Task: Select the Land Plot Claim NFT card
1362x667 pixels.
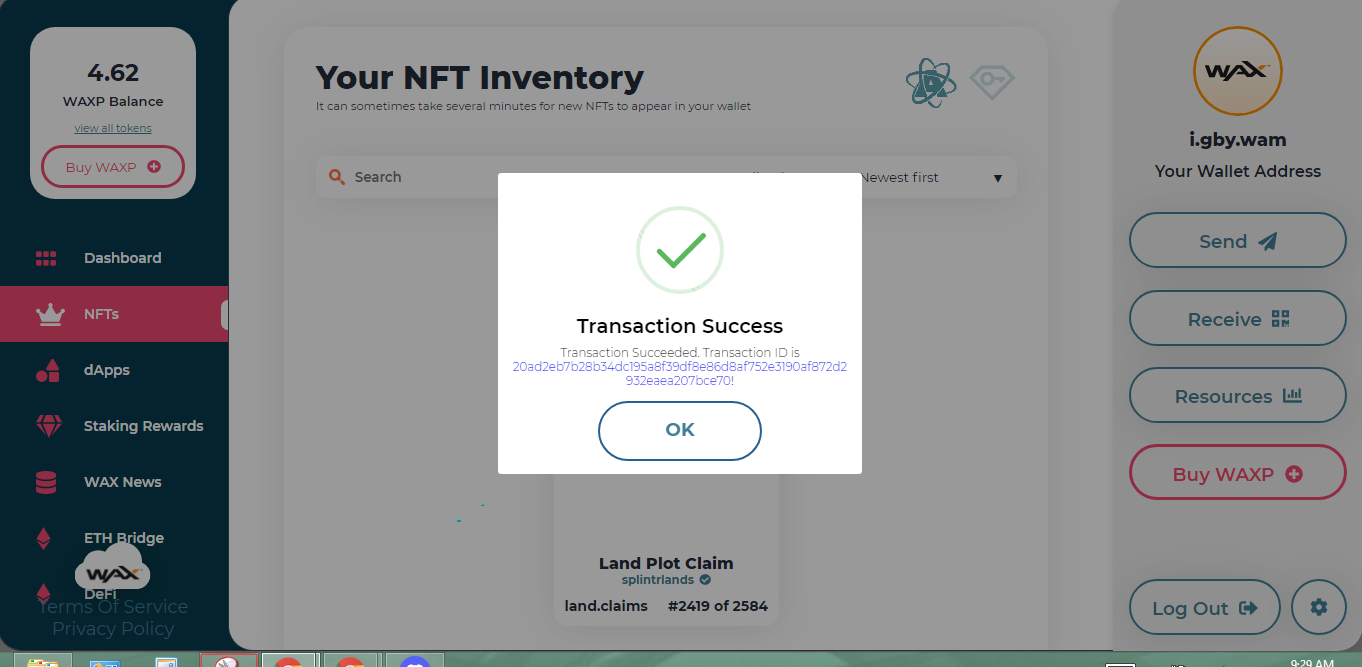Action: point(666,548)
